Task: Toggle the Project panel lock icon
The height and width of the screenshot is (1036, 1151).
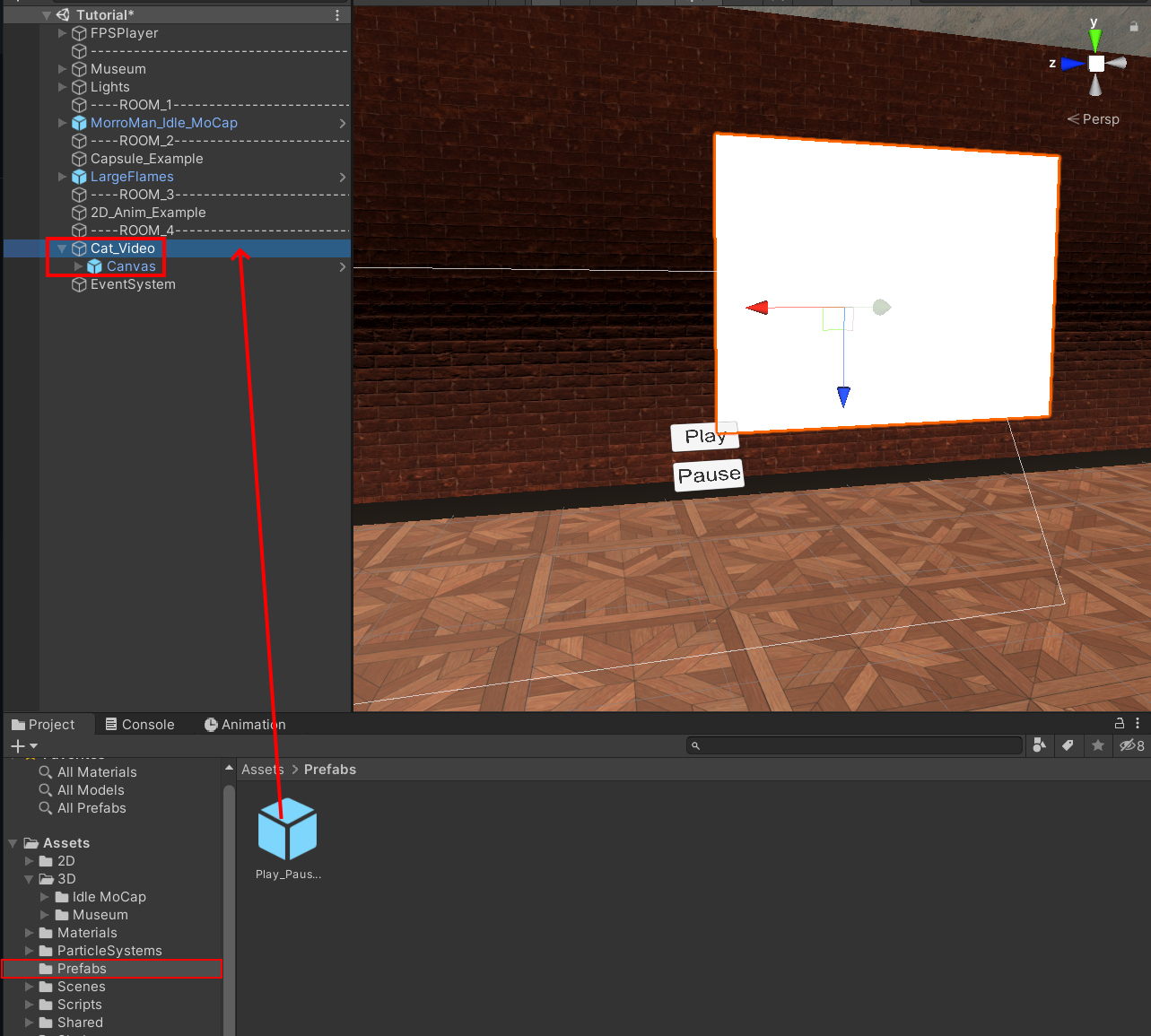Action: click(x=1120, y=723)
